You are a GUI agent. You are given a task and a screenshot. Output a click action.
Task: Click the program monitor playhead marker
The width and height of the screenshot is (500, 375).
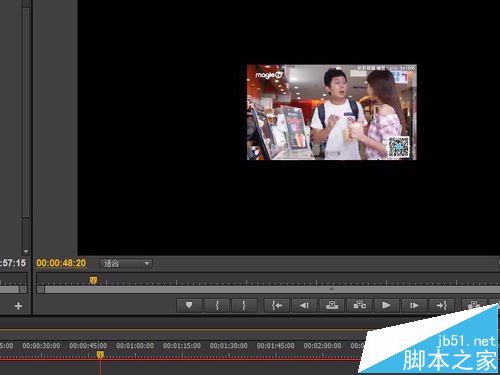[x=93, y=280]
